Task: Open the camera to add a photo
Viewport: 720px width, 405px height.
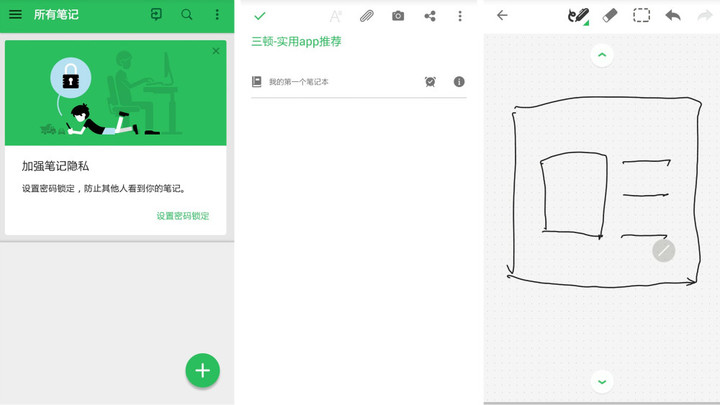Action: point(398,16)
